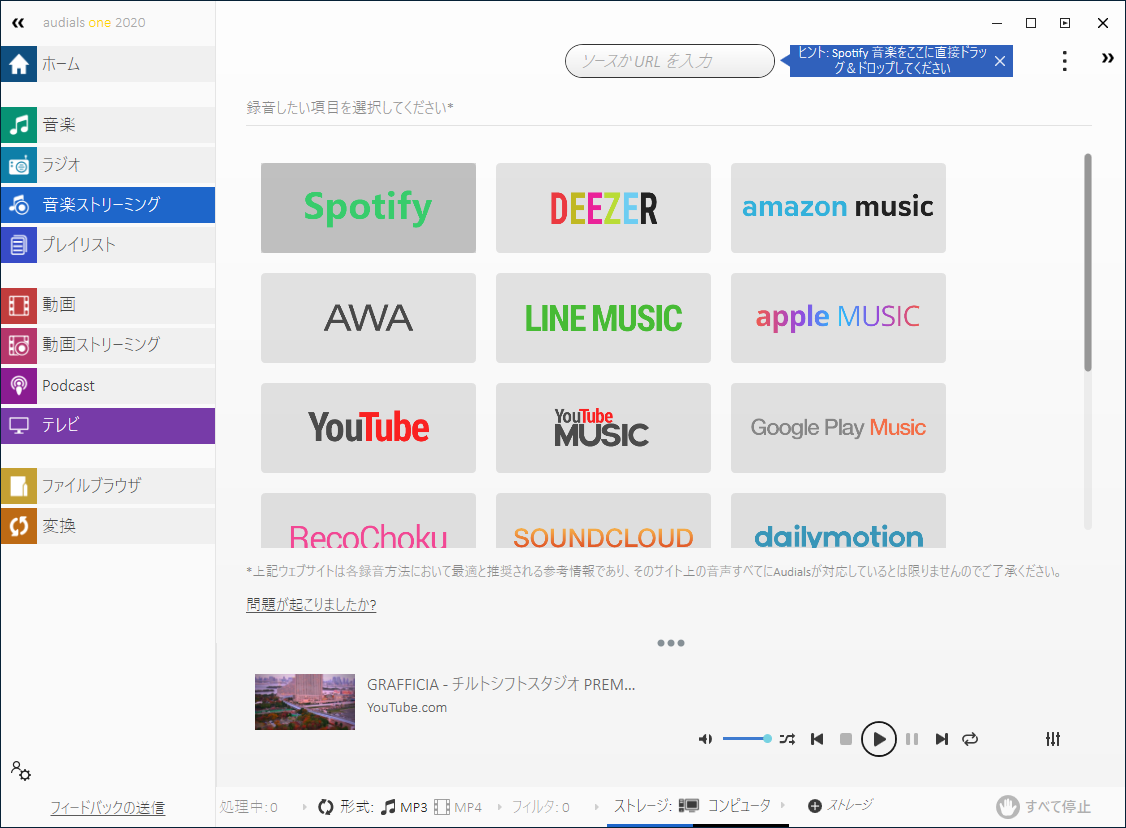Select MP3 audio format
This screenshot has width=1126, height=828.
click(x=404, y=807)
